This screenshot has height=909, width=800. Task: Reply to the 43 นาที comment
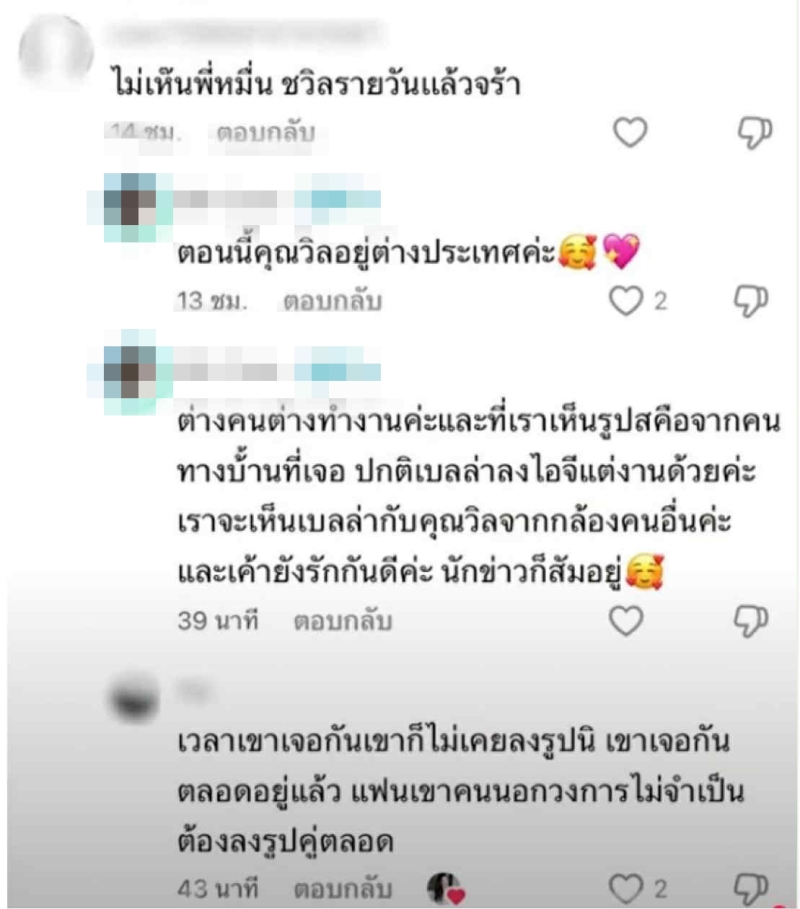pos(343,889)
